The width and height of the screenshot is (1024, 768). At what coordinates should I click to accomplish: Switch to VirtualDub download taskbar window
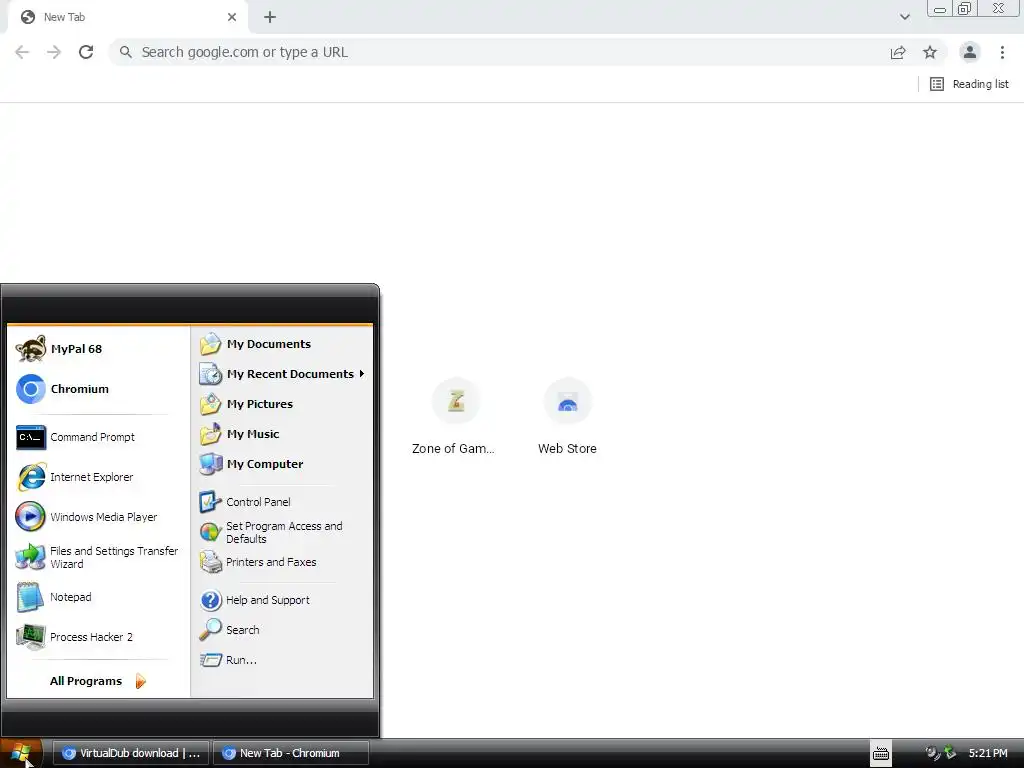pos(131,753)
